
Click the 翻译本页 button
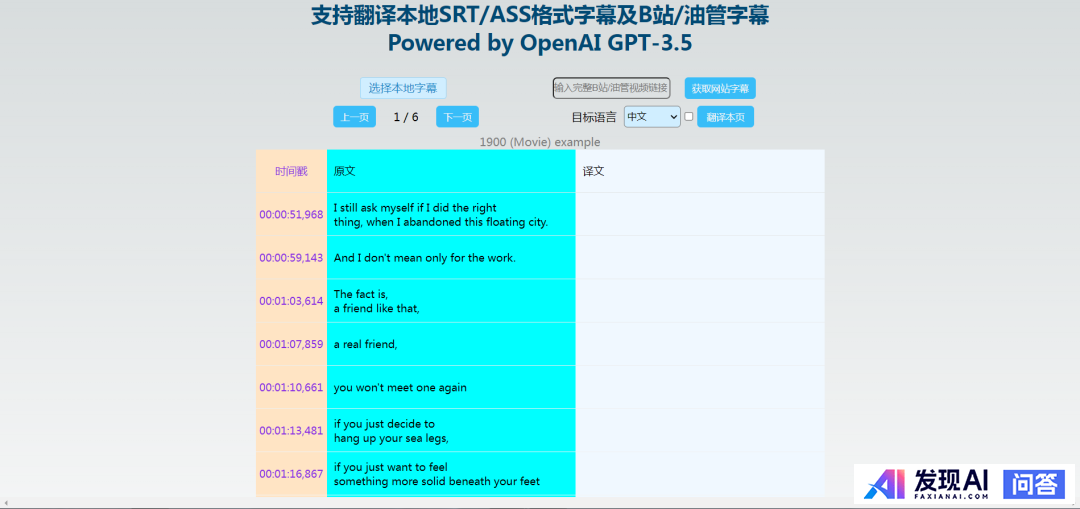[725, 117]
